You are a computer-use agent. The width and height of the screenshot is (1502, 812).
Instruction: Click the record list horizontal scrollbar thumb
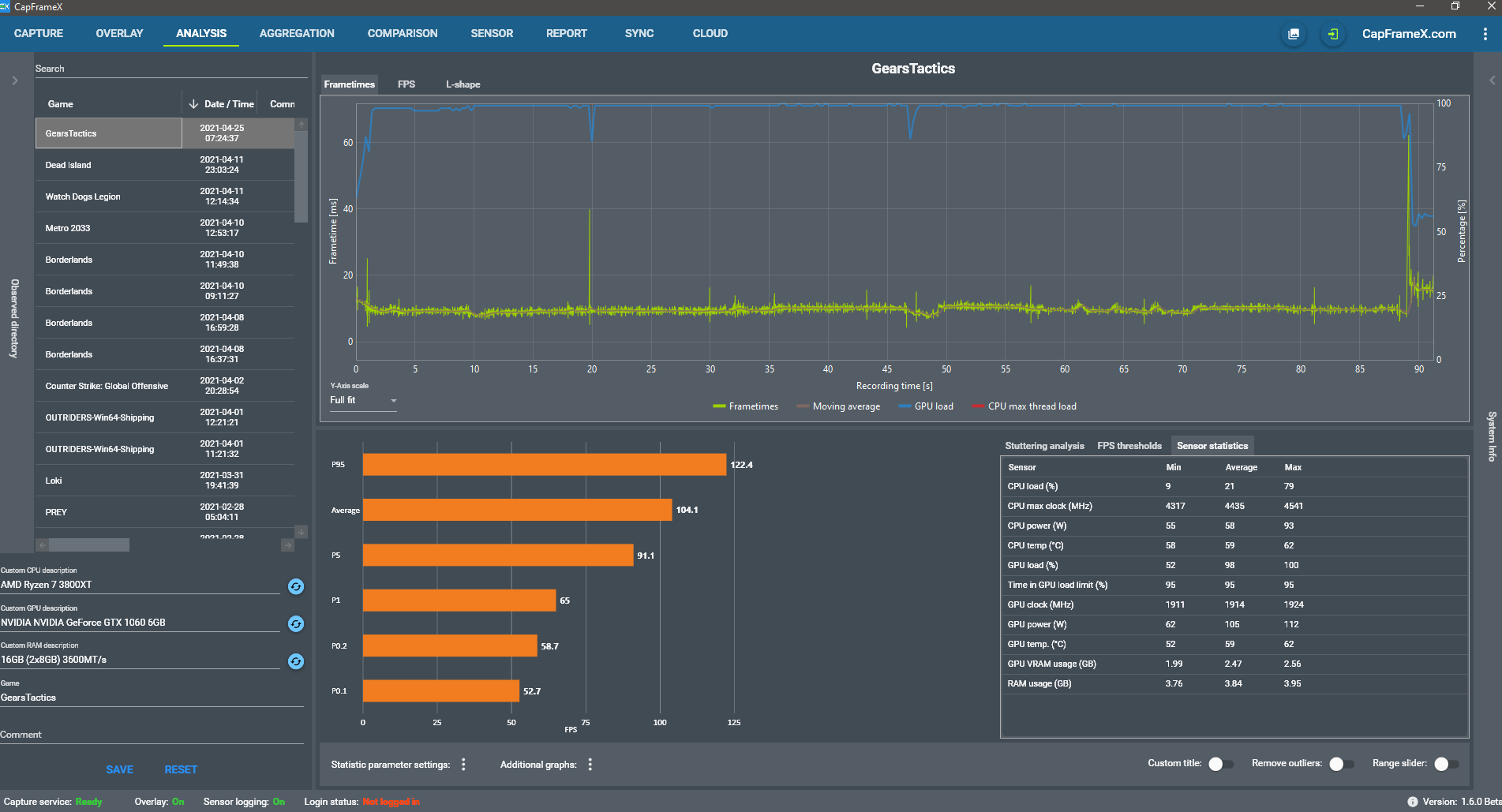(x=89, y=545)
